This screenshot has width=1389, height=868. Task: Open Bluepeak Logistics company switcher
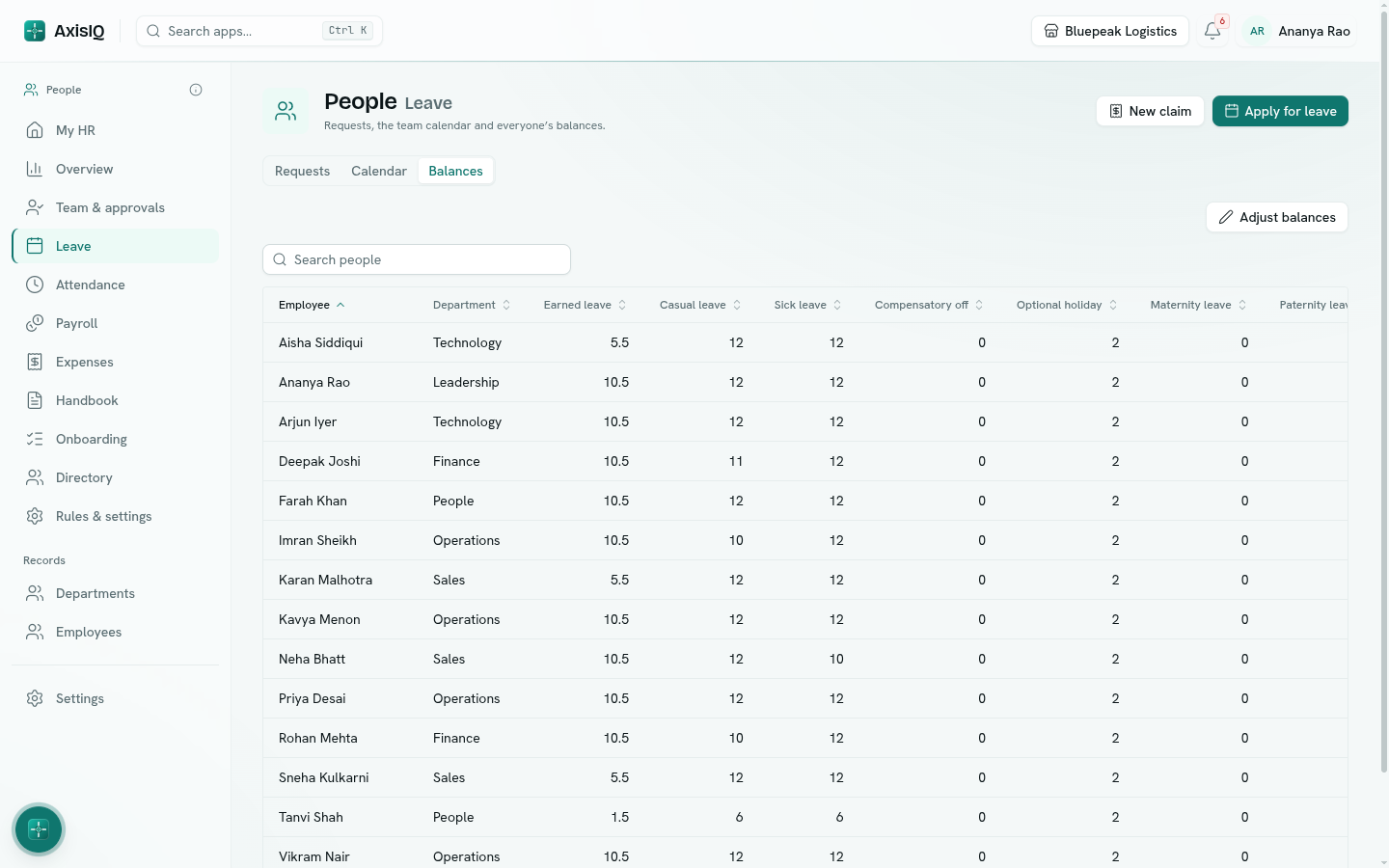pos(1110,31)
